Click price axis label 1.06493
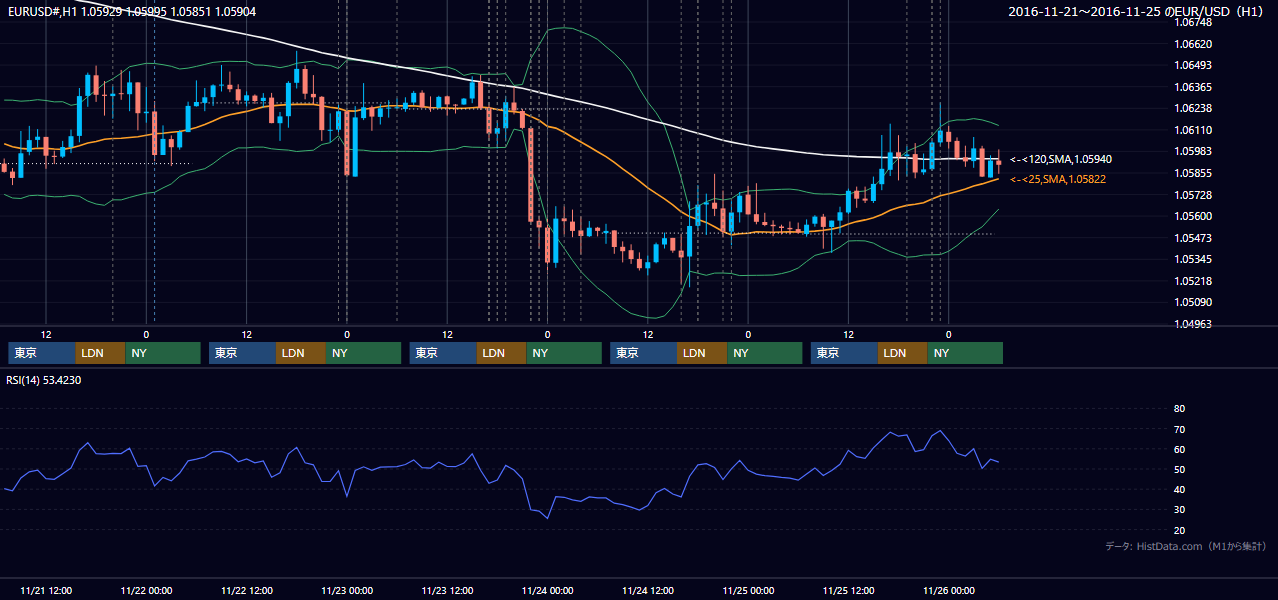The image size is (1278, 600). click(1191, 66)
